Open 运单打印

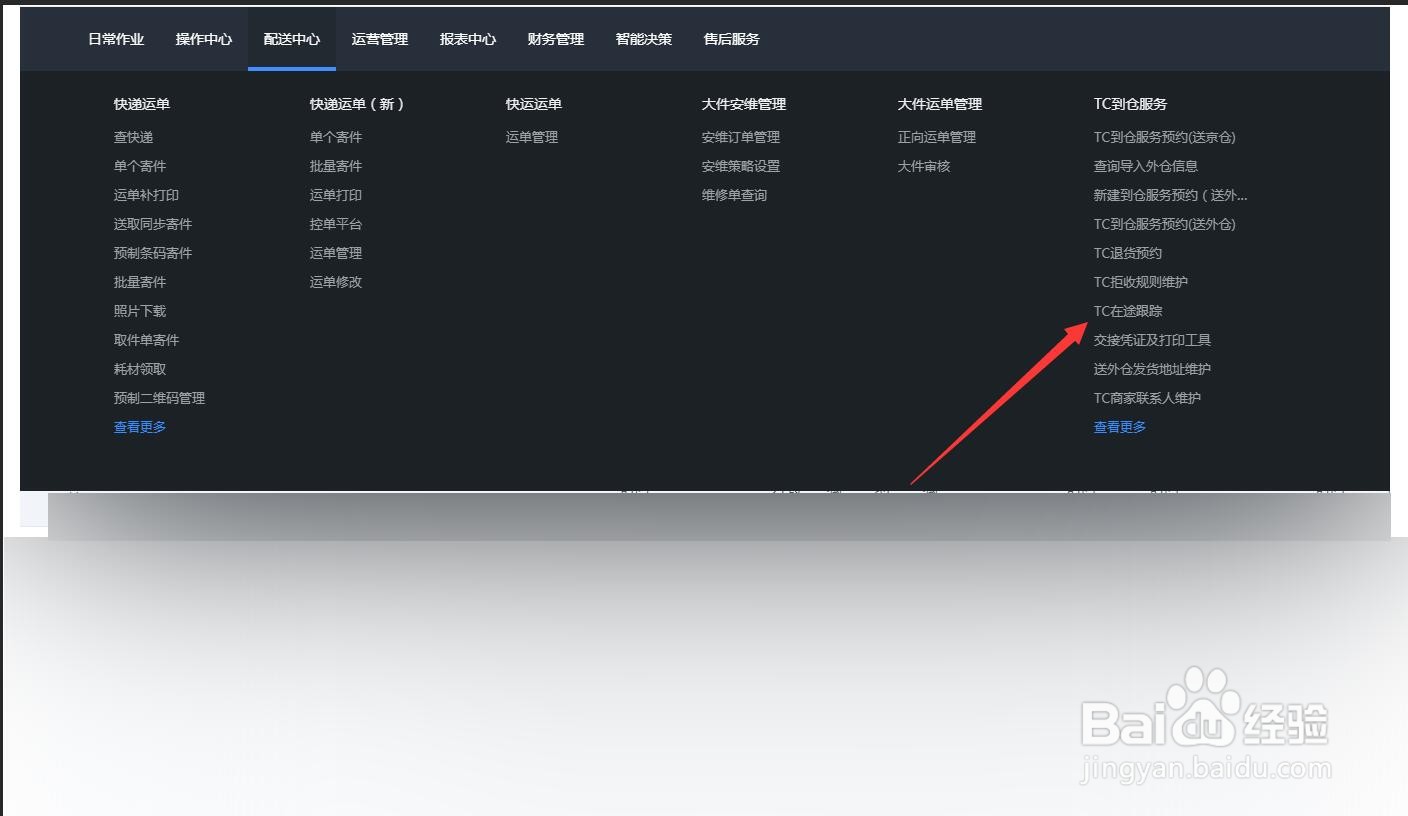pos(336,195)
